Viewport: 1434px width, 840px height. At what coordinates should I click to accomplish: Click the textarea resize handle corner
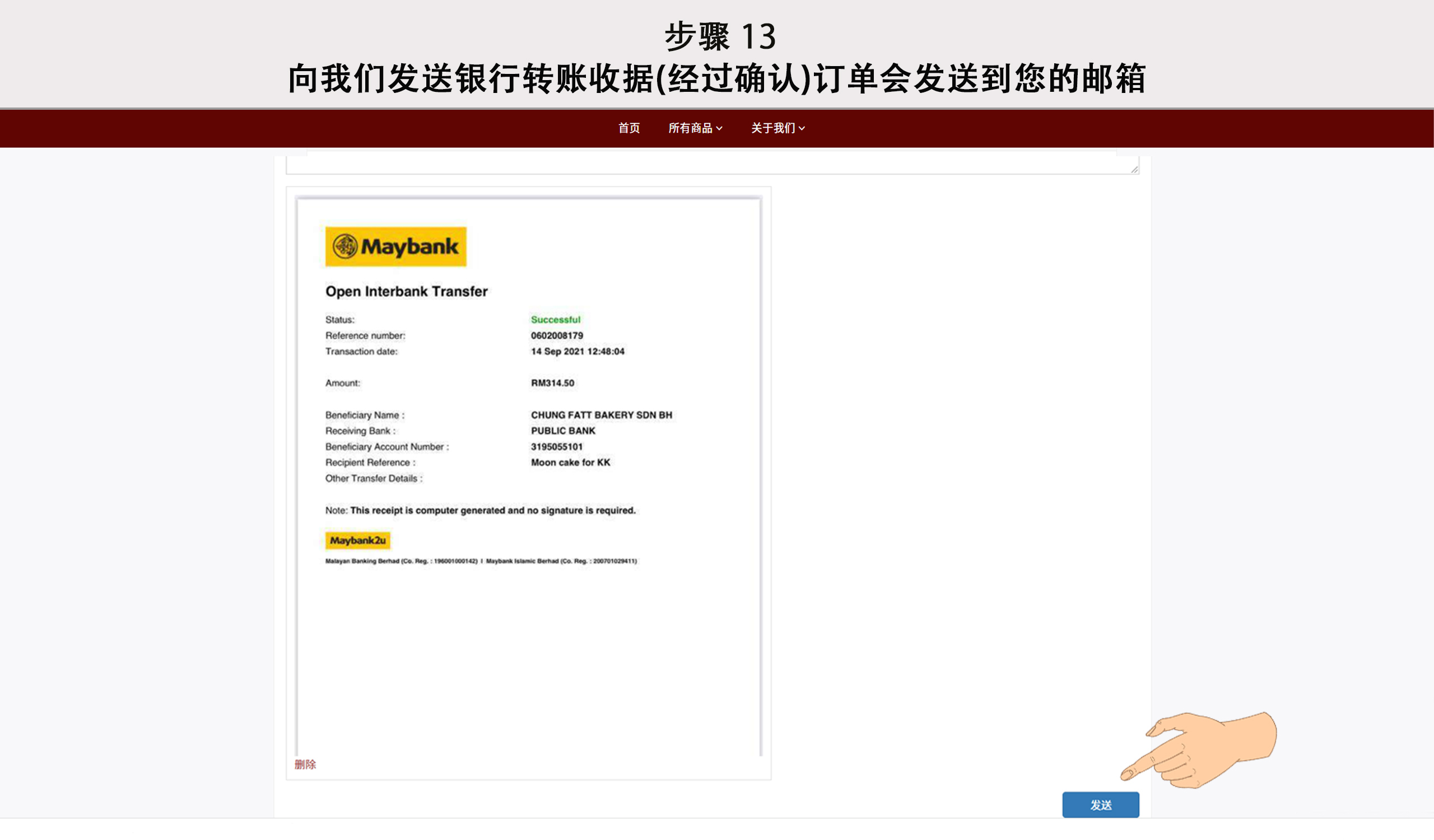point(1134,169)
